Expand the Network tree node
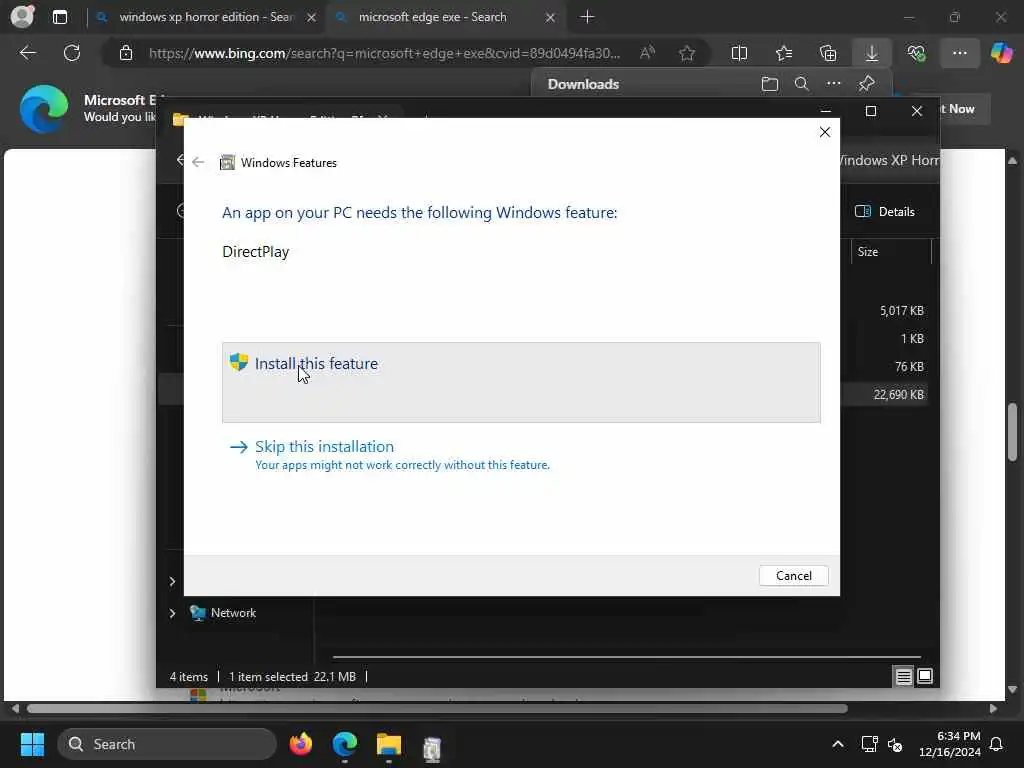Image resolution: width=1024 pixels, height=768 pixels. (x=172, y=613)
